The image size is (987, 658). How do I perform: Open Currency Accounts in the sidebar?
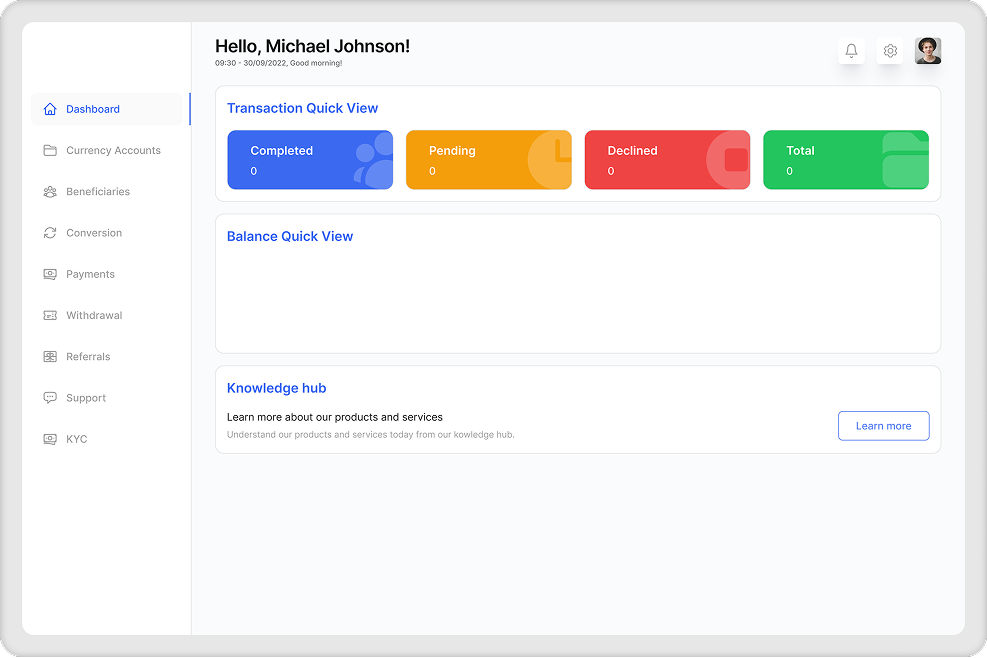(x=113, y=150)
